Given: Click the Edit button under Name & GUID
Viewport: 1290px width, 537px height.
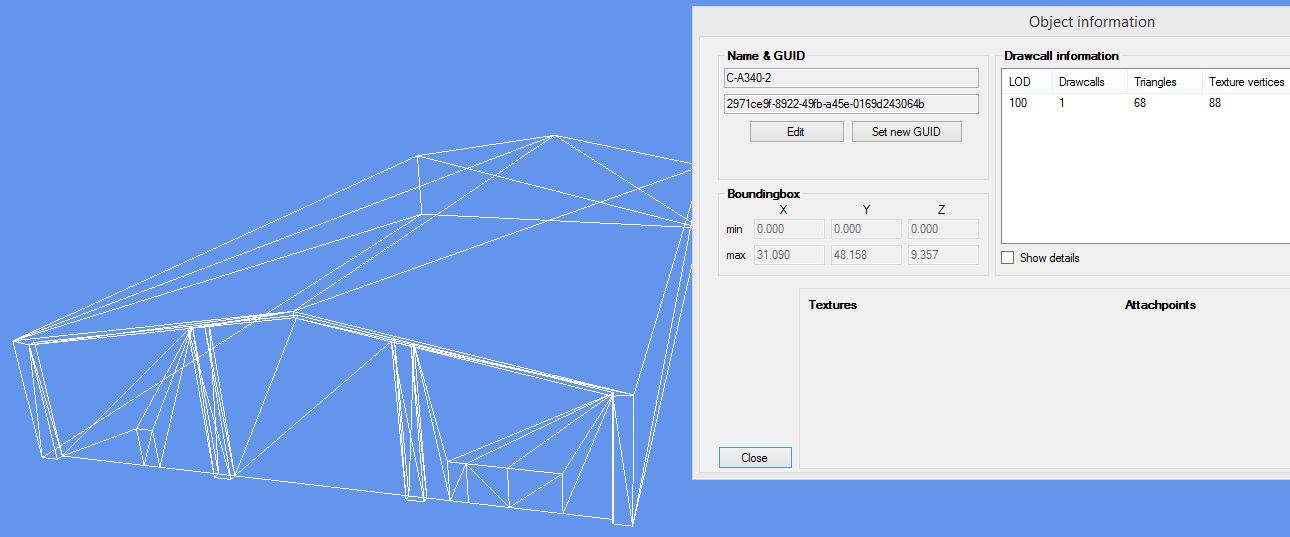Looking at the screenshot, I should point(796,132).
